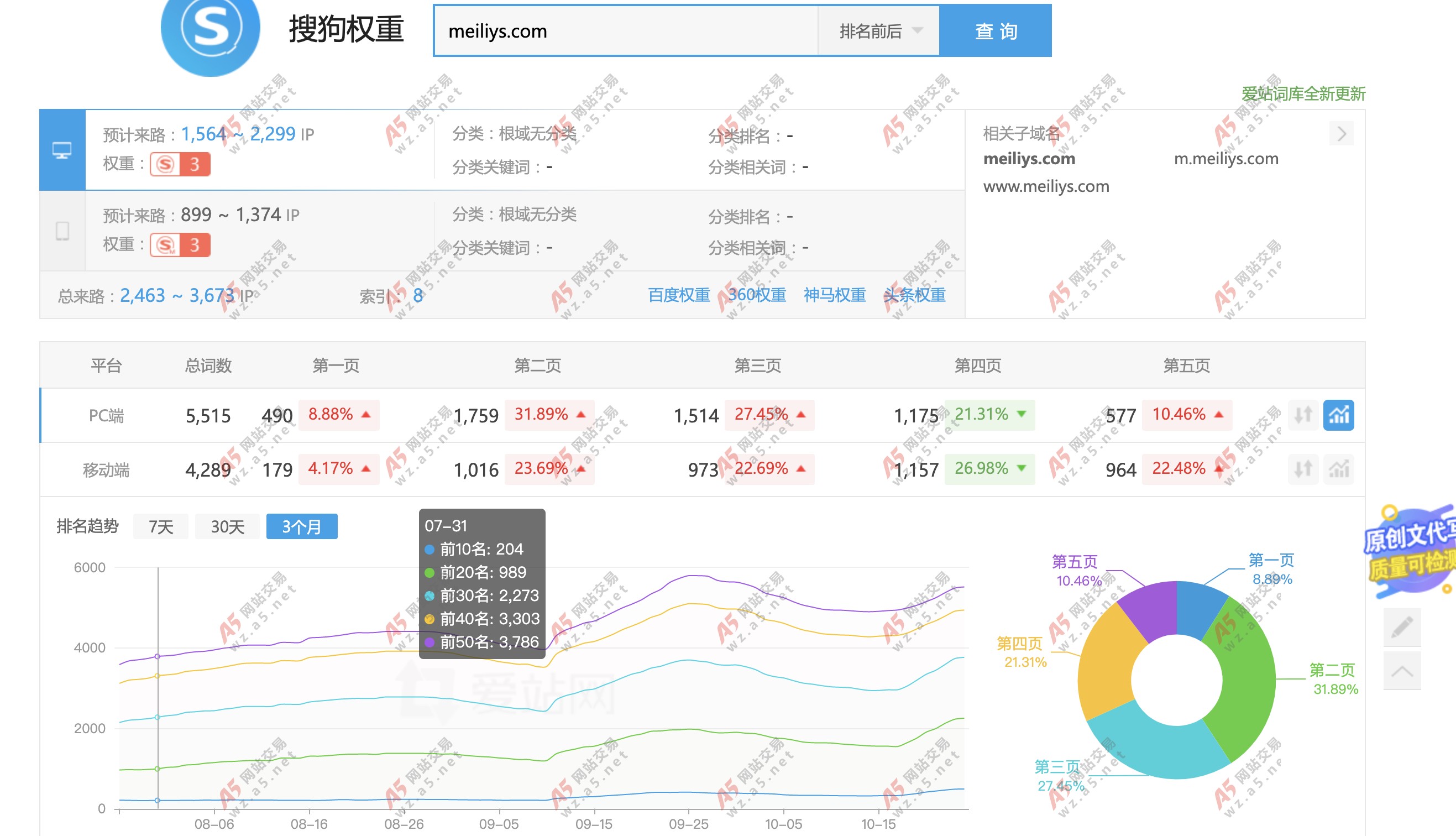Switch trend range to 30天

(x=227, y=526)
